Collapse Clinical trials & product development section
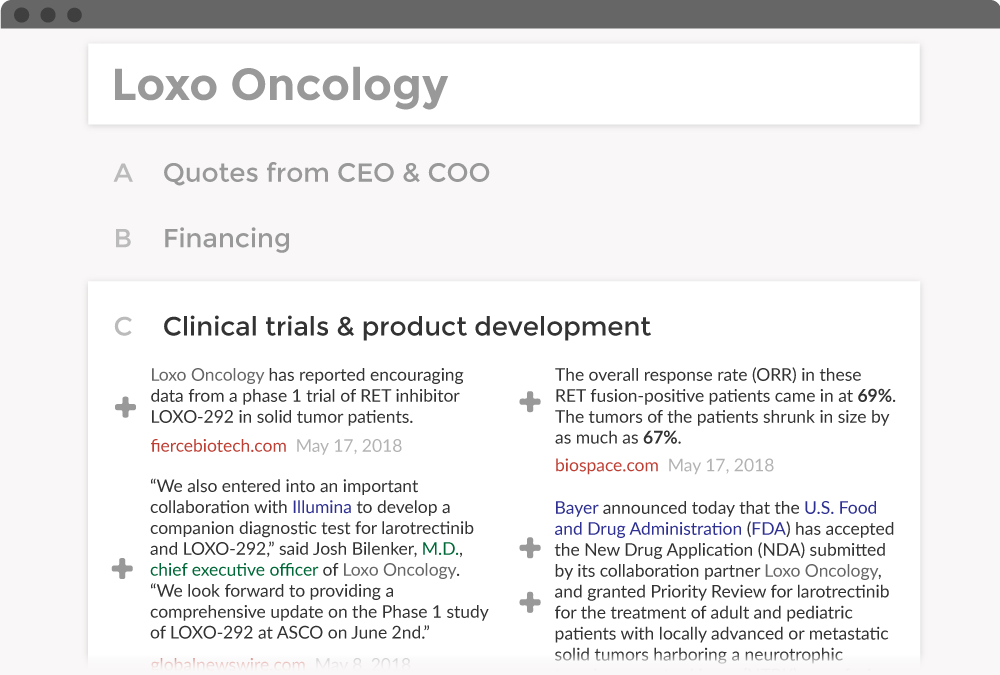This screenshot has width=1000, height=675. pos(406,327)
